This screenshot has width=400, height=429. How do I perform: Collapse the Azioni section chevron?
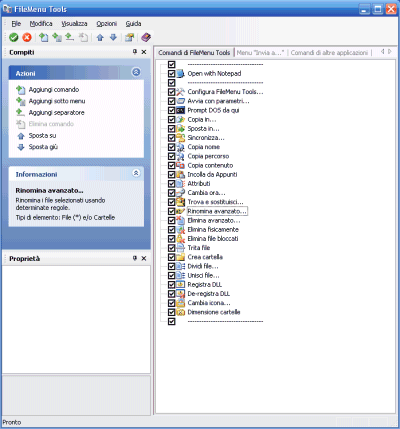click(x=136, y=72)
